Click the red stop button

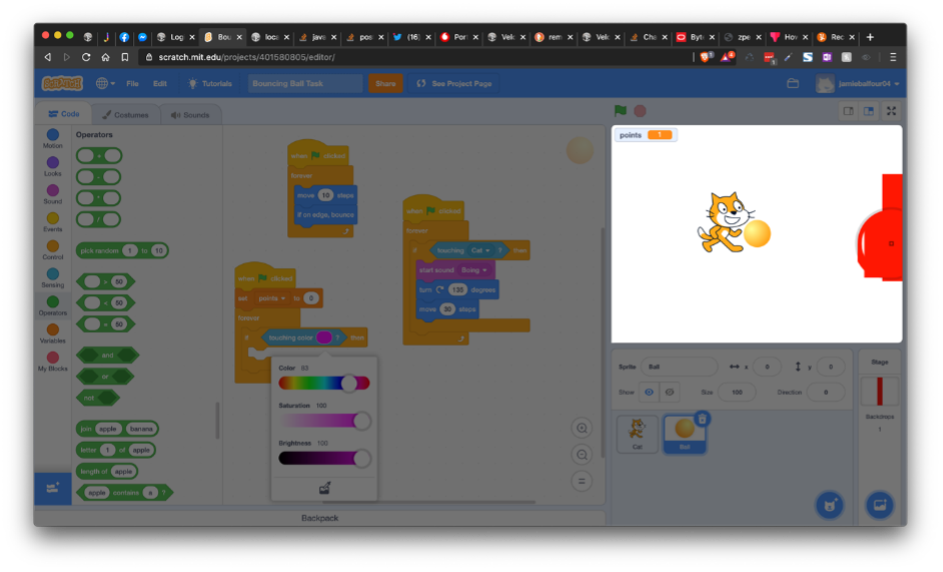click(x=640, y=111)
